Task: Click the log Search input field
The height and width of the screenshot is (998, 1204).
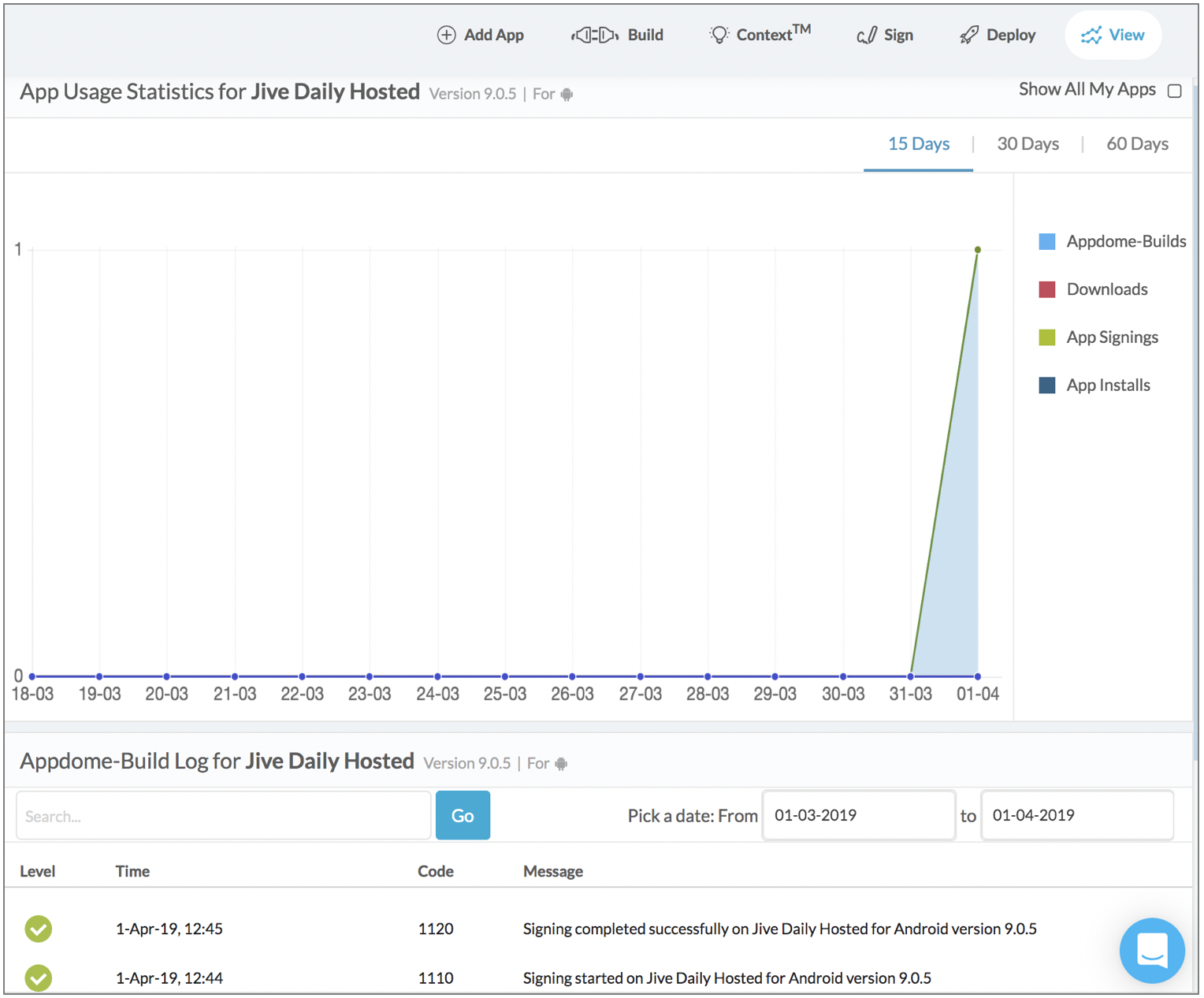Action: click(x=223, y=816)
